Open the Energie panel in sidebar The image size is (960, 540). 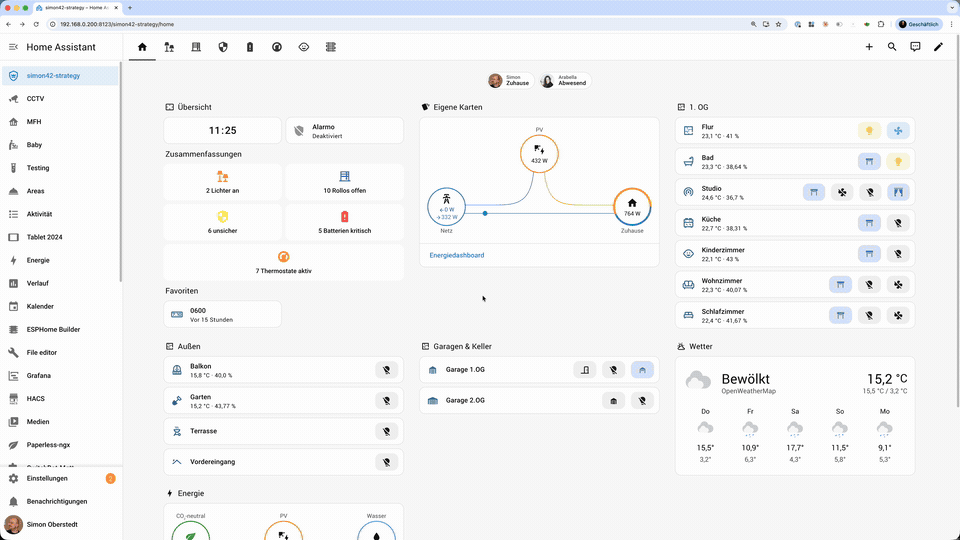[x=60, y=260]
